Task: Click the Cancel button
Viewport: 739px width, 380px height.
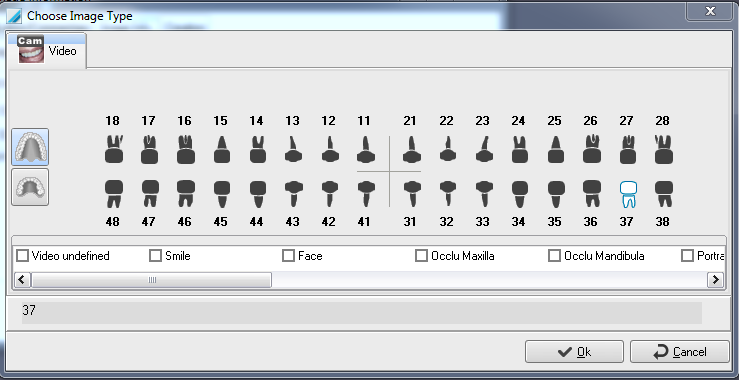Action: 680,352
